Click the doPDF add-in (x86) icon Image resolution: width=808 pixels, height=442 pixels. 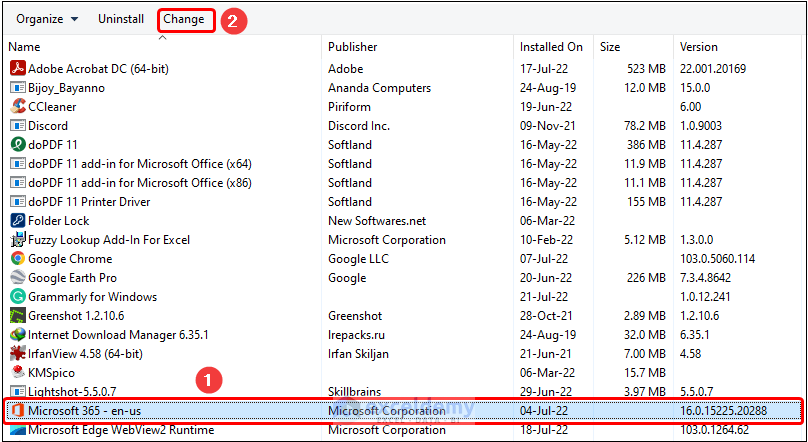pos(18,183)
